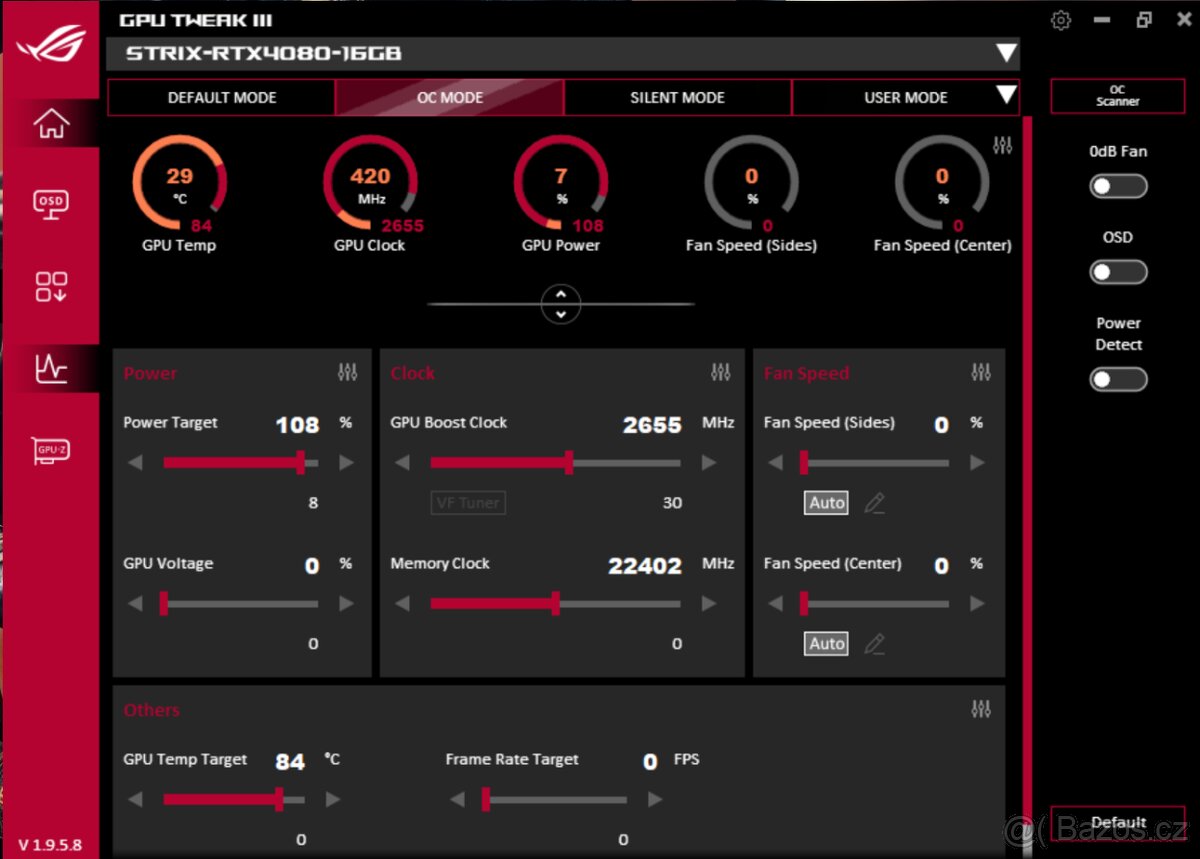Viewport: 1200px width, 859px height.
Task: Enable the OSD toggle switch
Action: tap(1118, 272)
